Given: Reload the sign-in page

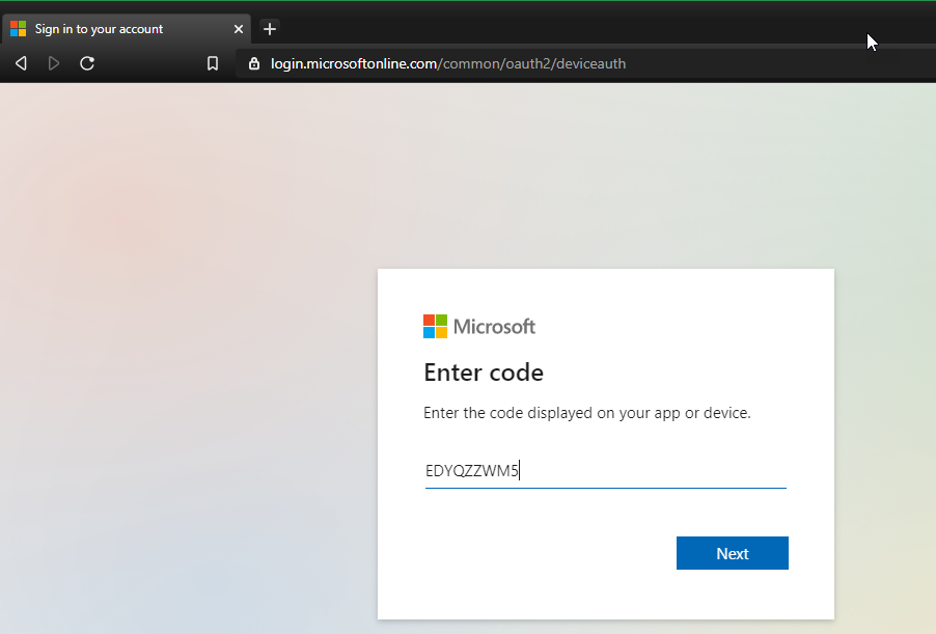Looking at the screenshot, I should click(x=87, y=63).
